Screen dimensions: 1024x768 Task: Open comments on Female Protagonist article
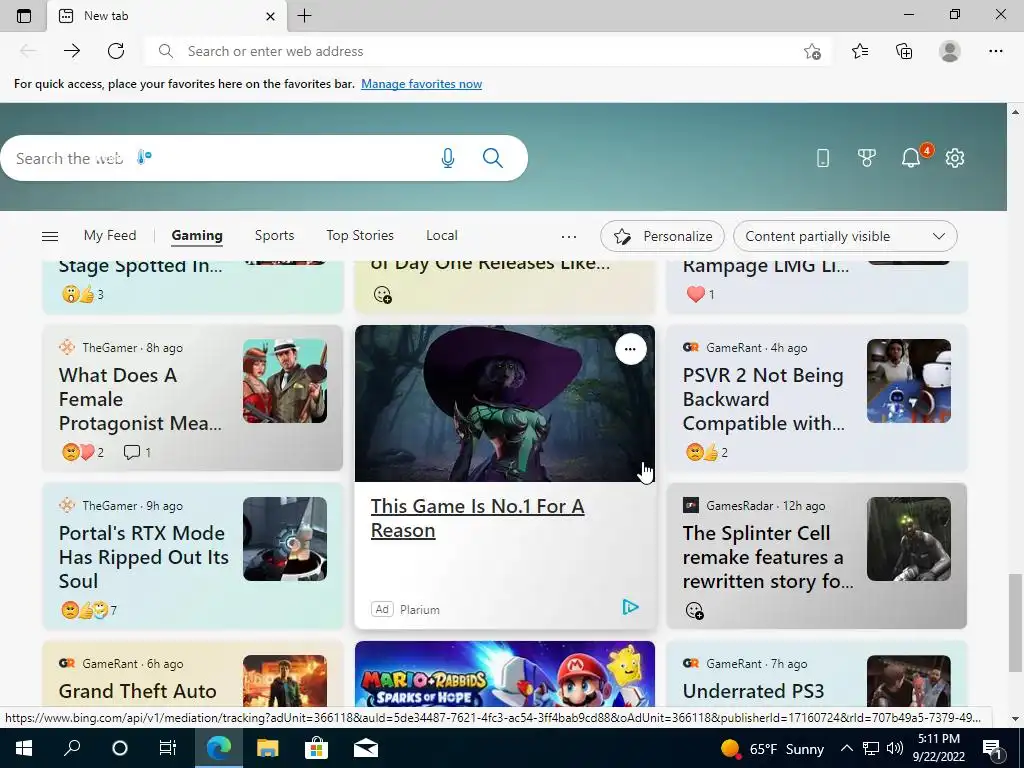pos(137,452)
